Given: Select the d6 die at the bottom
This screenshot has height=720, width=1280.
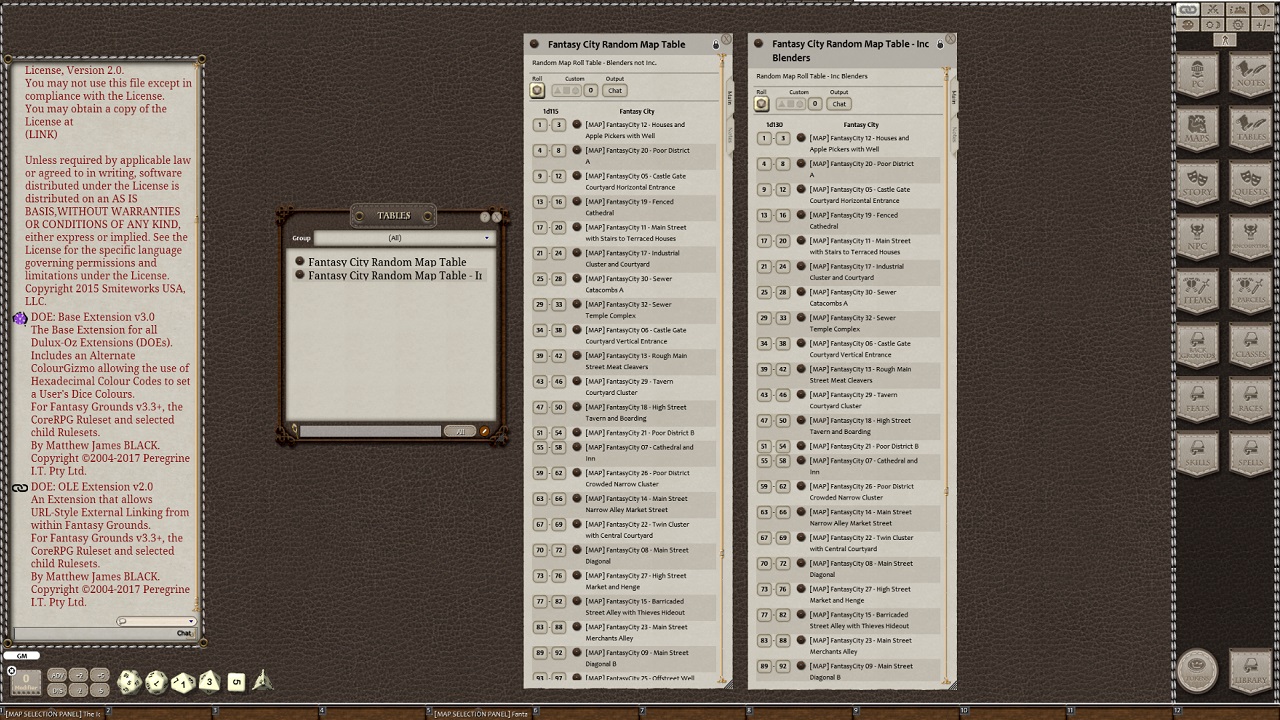Looking at the screenshot, I should click(x=237, y=683).
